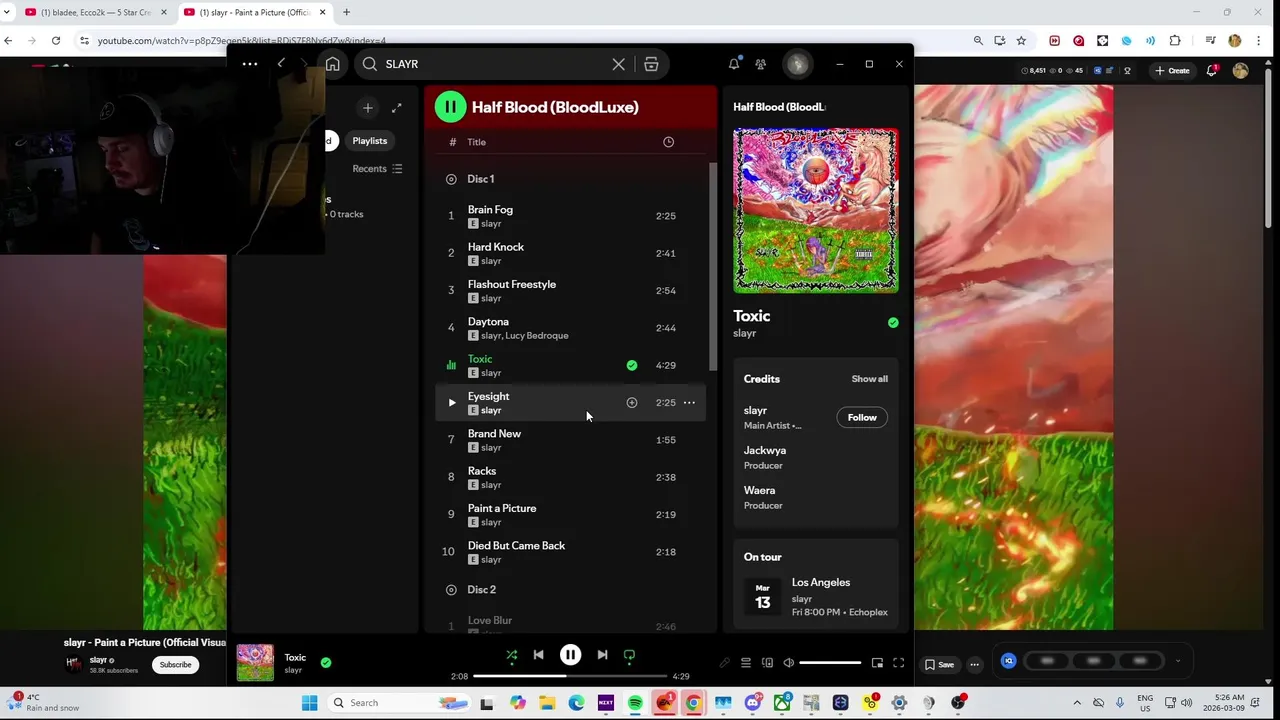This screenshot has height=720, width=1280.
Task: Open the Los Angeles Mar 13 tour date
Action: [816, 597]
